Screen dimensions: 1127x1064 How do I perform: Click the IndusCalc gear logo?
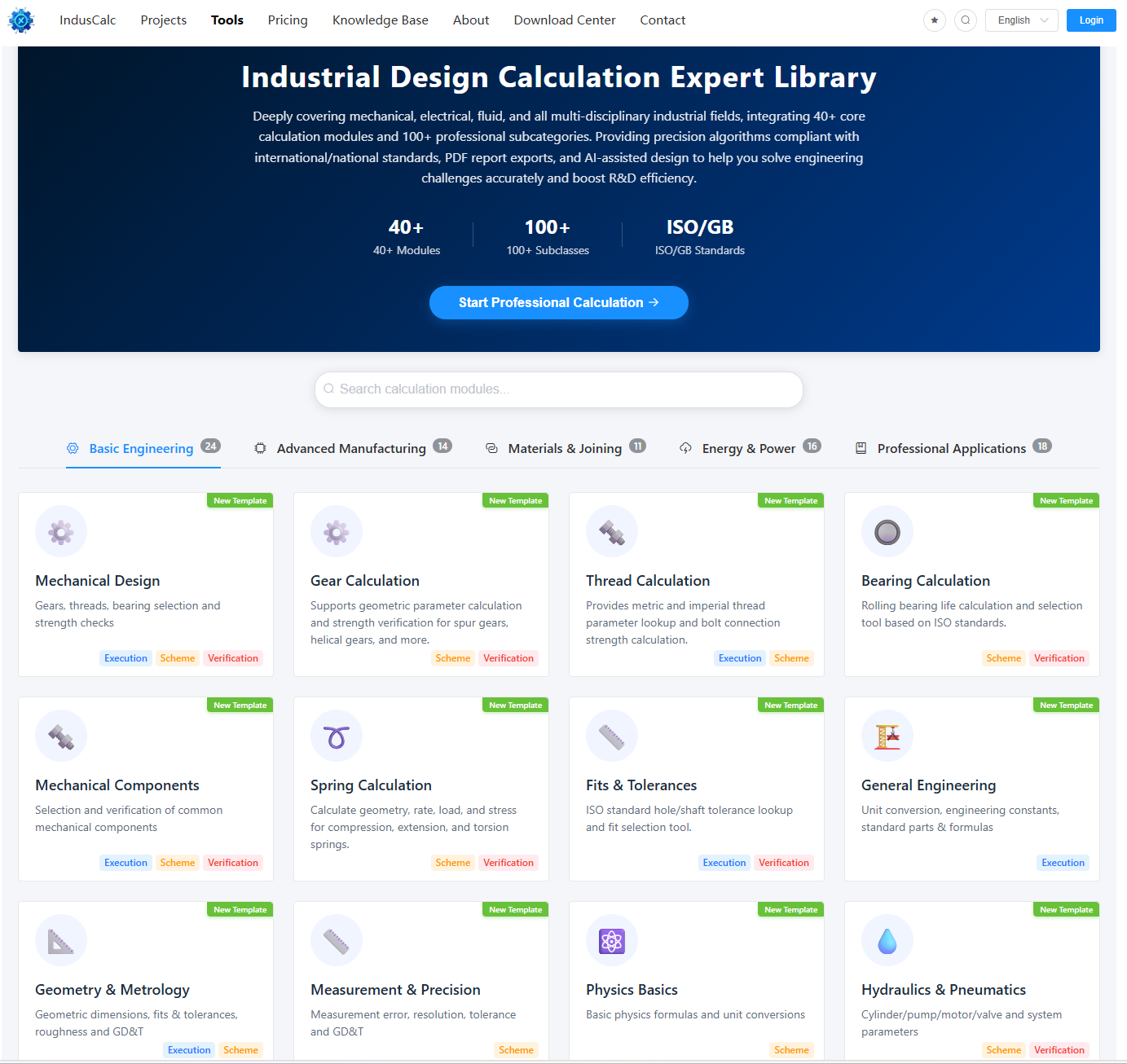click(x=21, y=20)
